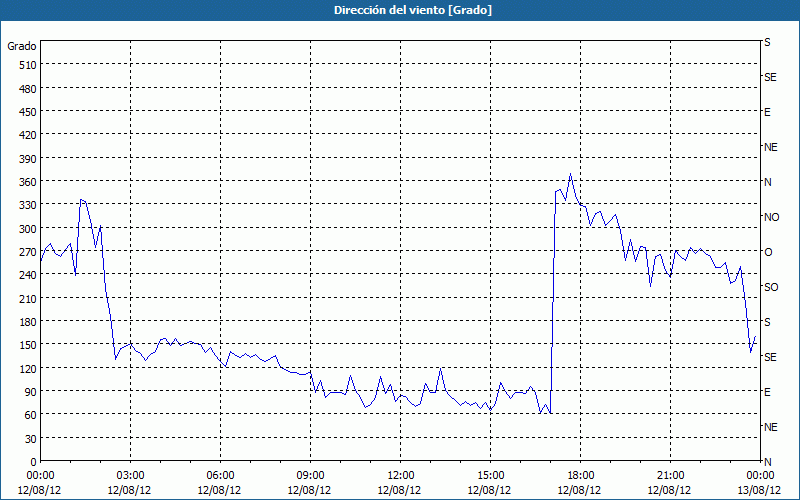Select the 06:00 time label
The width and height of the screenshot is (800, 500).
pyautogui.click(x=220, y=476)
